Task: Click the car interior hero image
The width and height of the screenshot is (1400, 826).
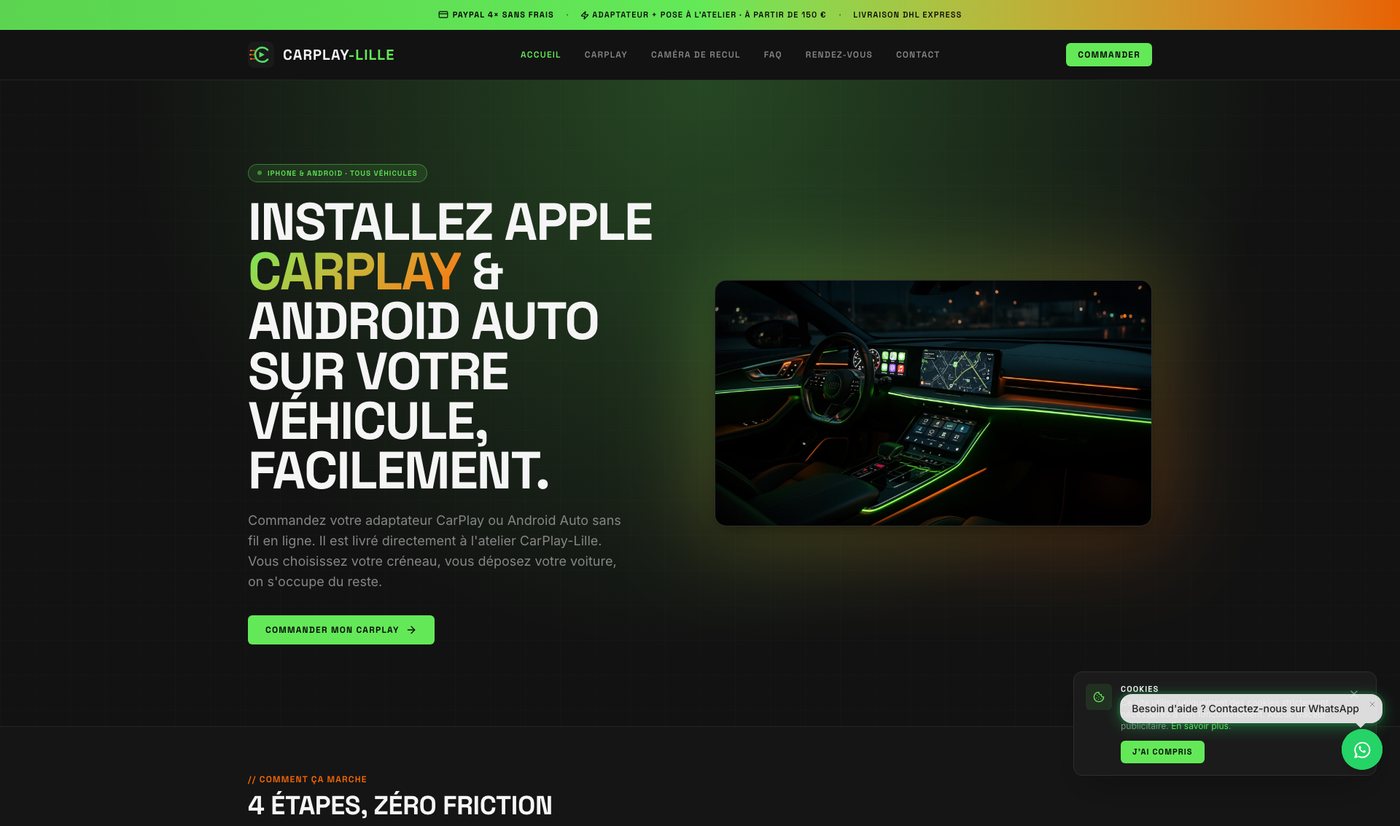Action: pos(933,403)
